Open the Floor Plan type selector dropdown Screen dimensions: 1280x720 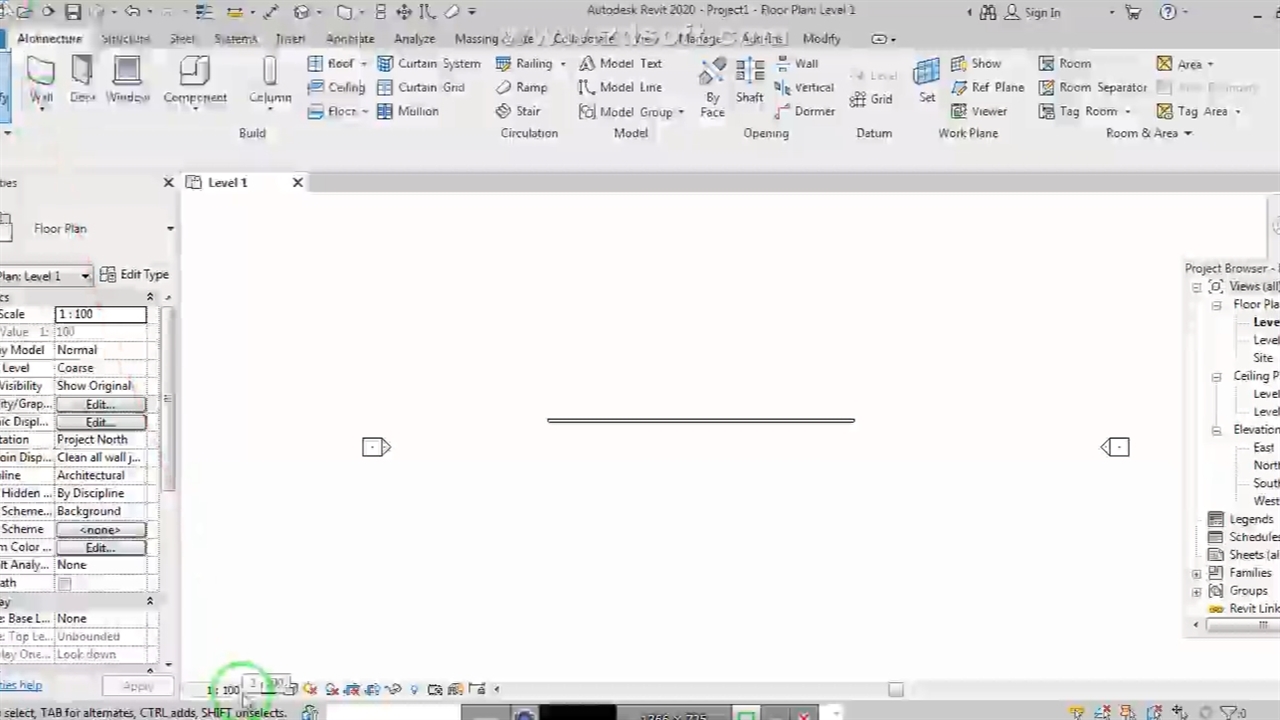click(170, 229)
